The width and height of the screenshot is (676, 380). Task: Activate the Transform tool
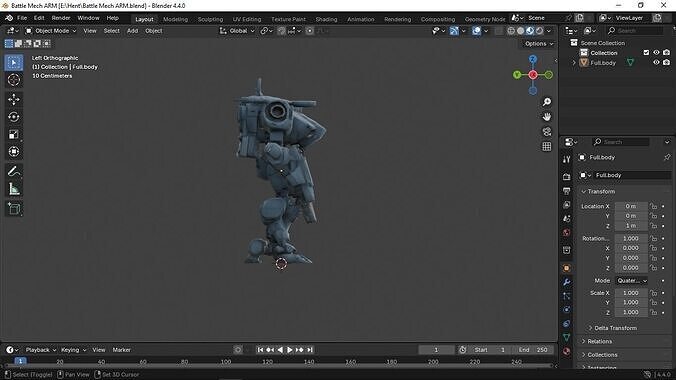14,152
